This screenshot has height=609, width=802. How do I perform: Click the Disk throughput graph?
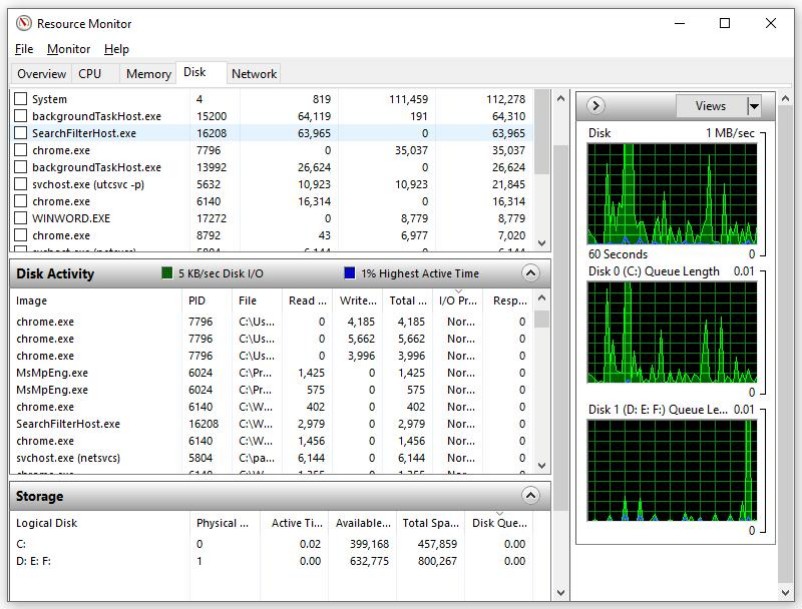(672, 194)
